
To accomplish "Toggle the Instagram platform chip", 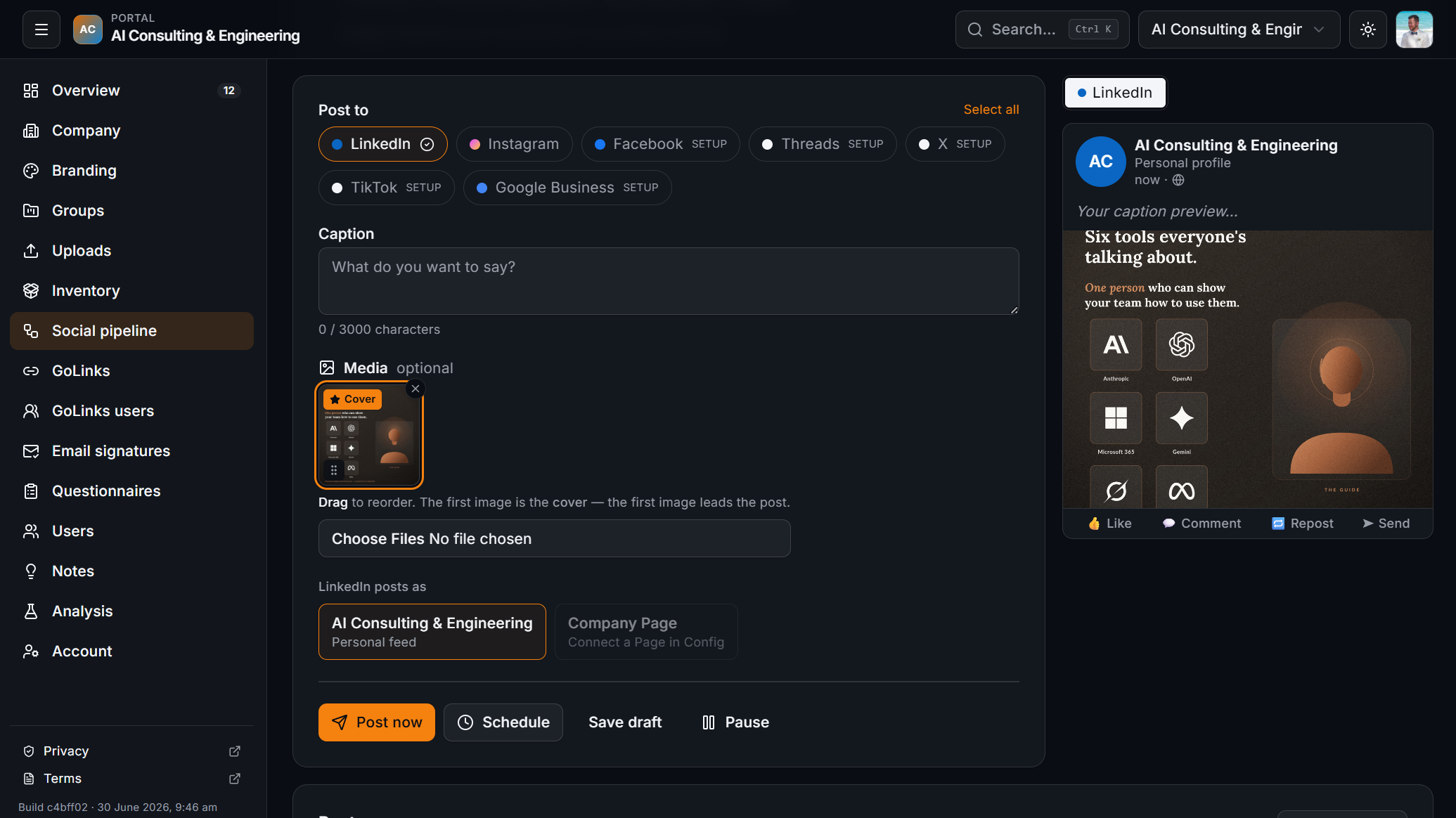I will [515, 144].
